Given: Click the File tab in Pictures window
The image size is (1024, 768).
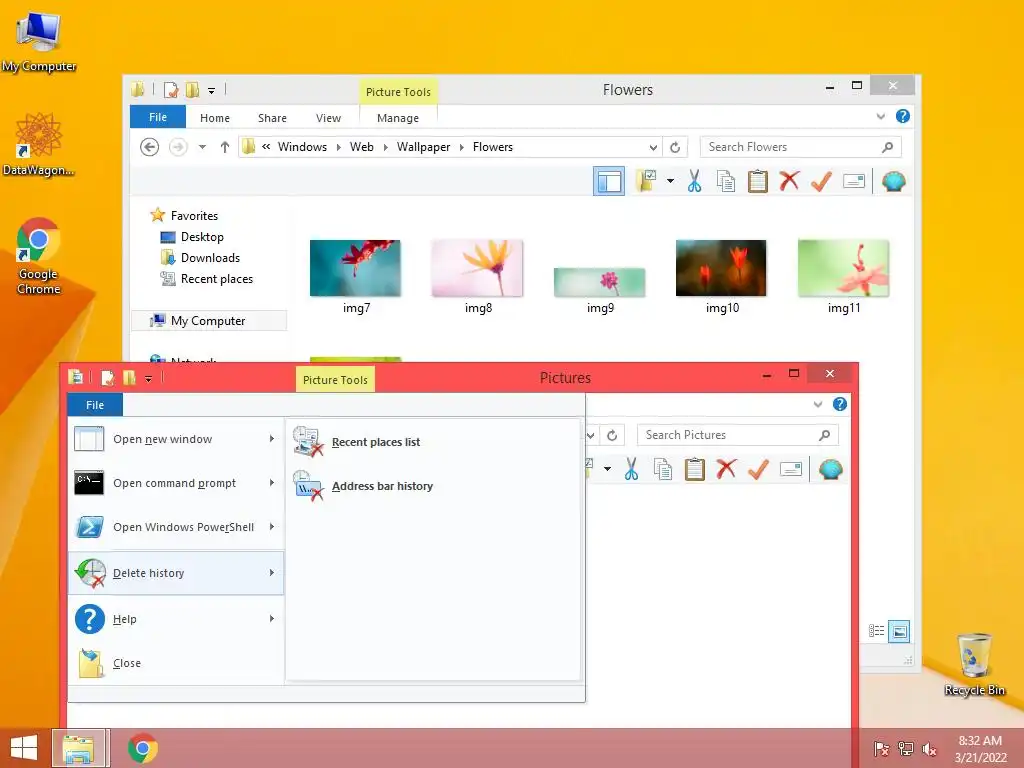Looking at the screenshot, I should pos(95,405).
